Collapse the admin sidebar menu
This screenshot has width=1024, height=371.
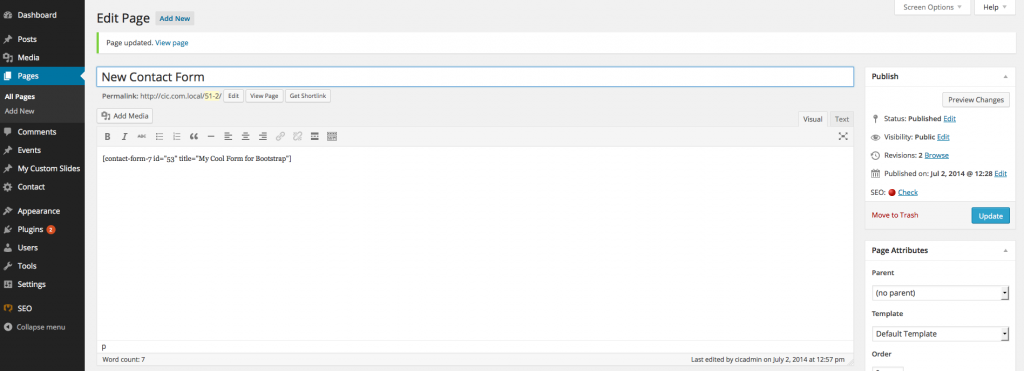(x=42, y=327)
